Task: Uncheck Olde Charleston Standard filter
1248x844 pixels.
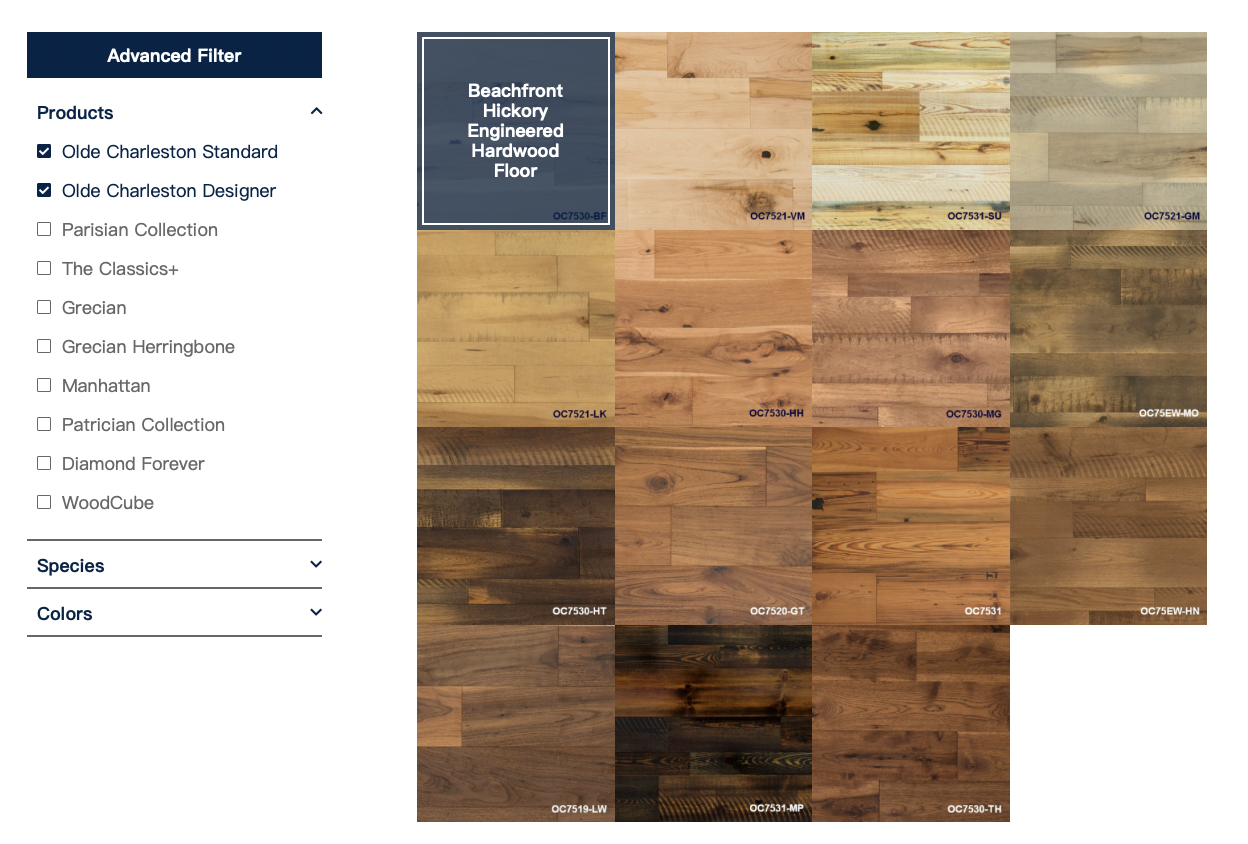Action: coord(44,152)
